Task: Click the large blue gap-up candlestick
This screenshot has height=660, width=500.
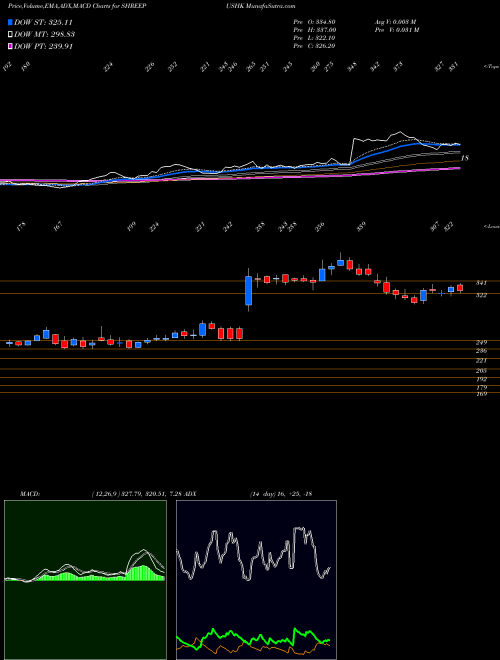Action: (248, 290)
